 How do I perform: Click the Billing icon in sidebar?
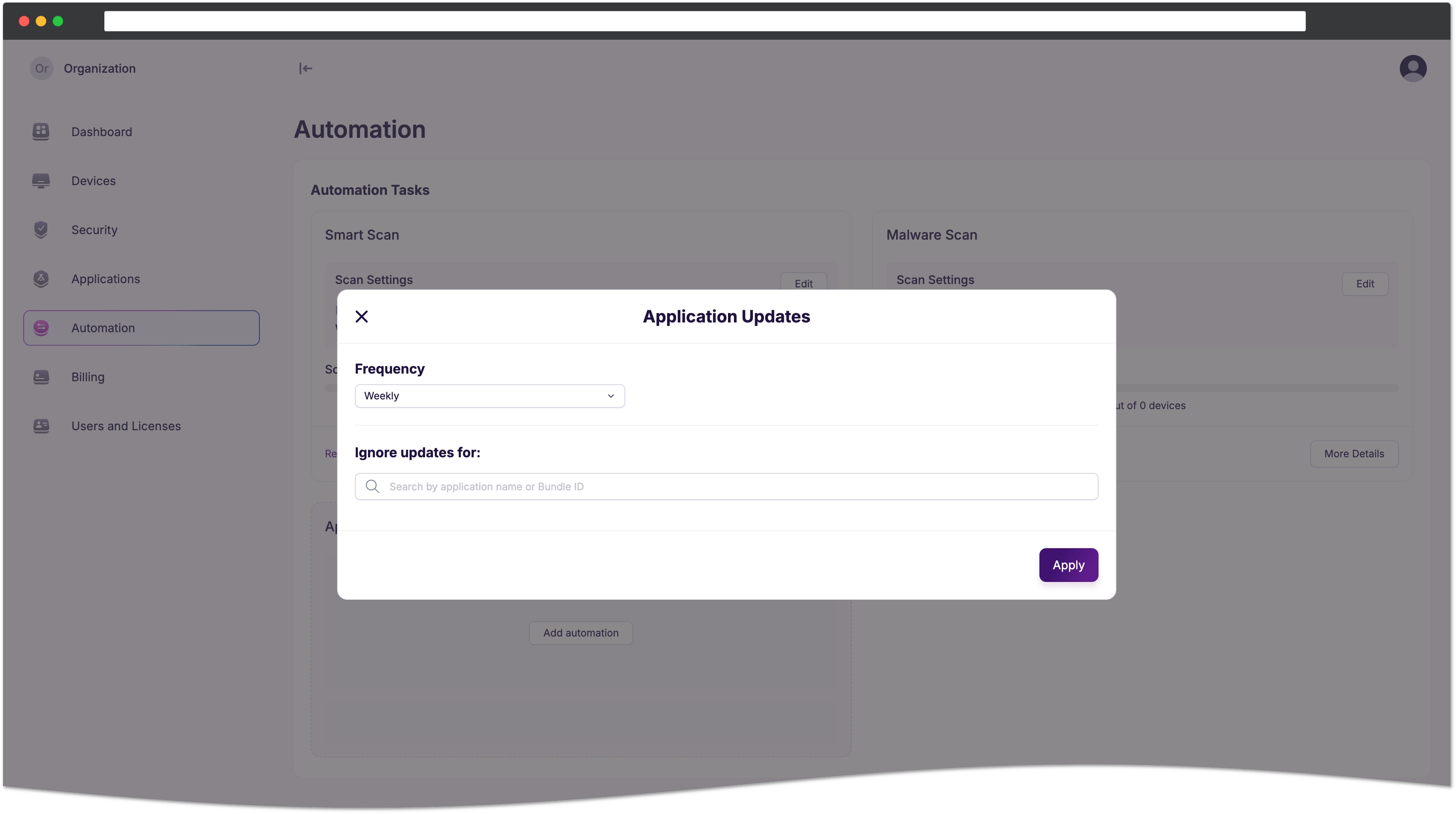(x=41, y=377)
